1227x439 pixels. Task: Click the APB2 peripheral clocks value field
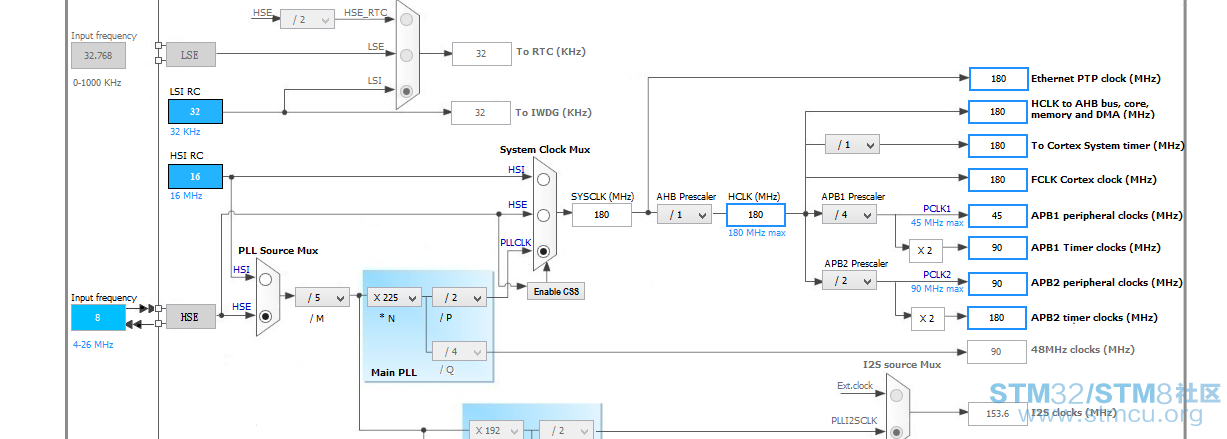coord(998,283)
